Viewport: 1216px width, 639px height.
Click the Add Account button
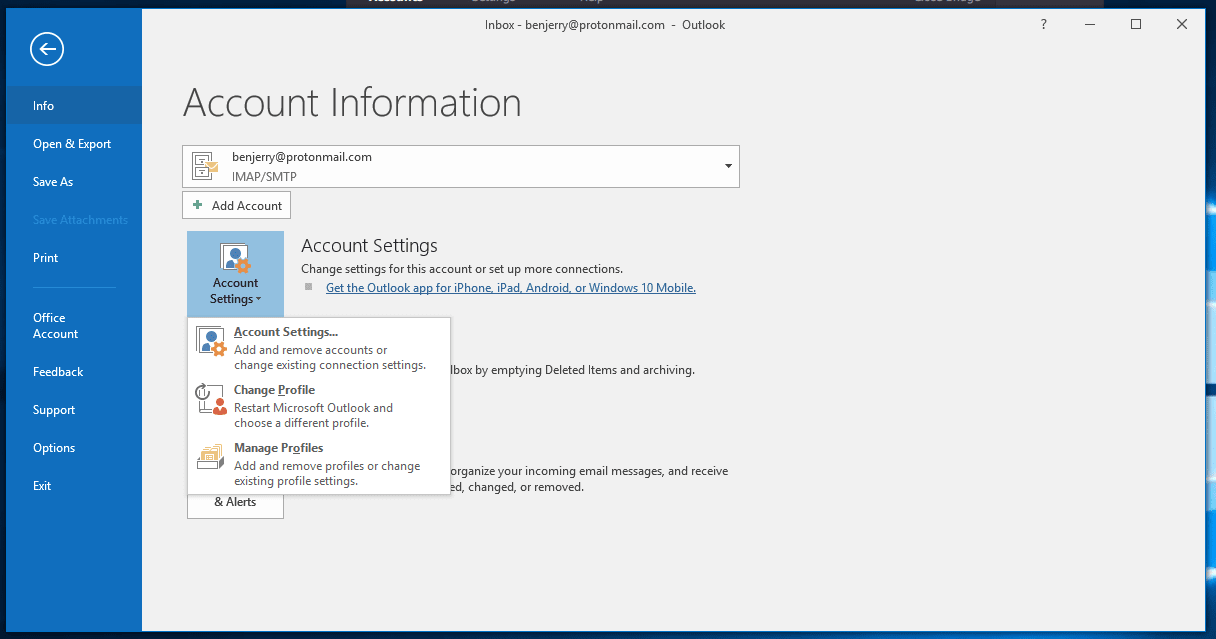coord(236,205)
